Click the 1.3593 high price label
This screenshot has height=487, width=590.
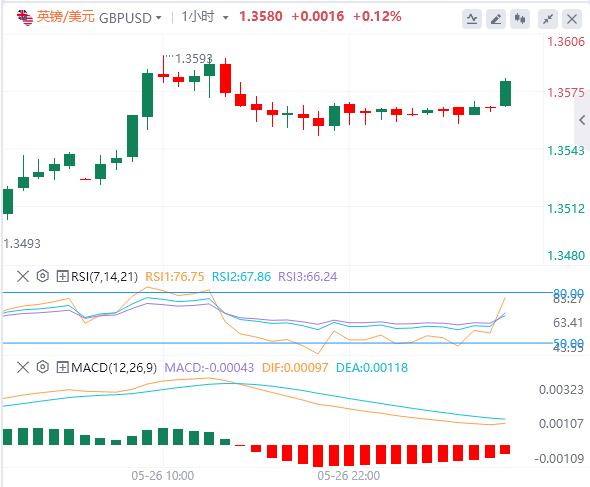194,58
